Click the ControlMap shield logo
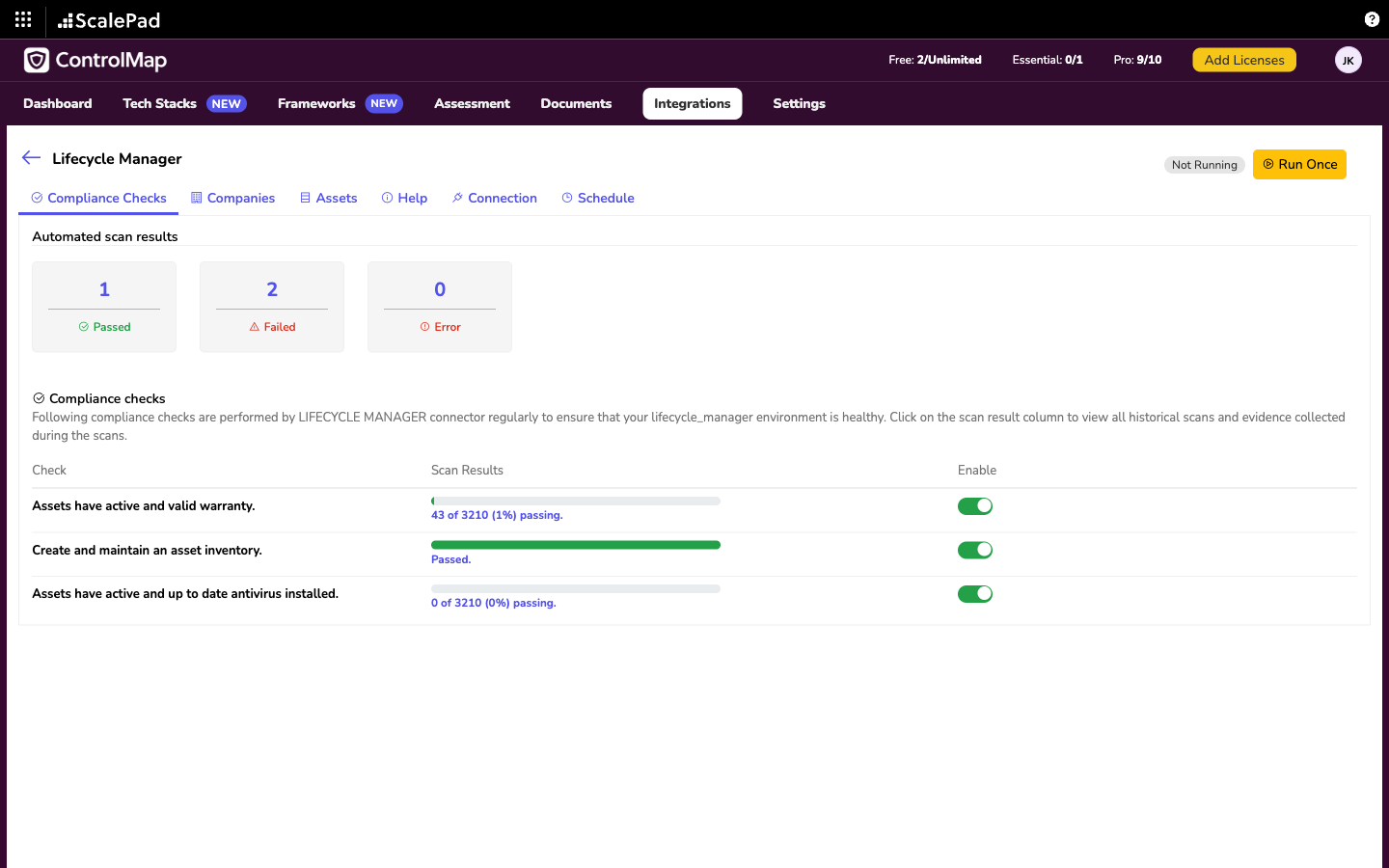The height and width of the screenshot is (868, 1389). coord(37,60)
